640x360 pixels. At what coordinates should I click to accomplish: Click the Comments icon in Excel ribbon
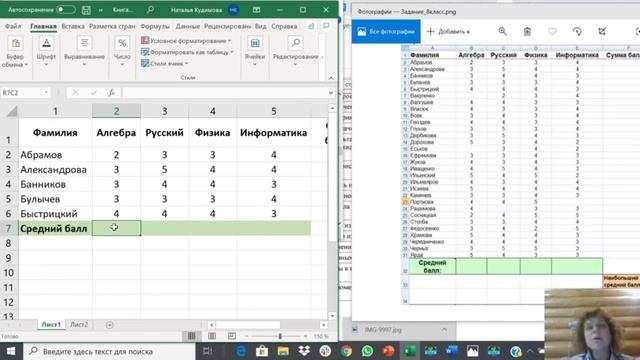[x=326, y=26]
